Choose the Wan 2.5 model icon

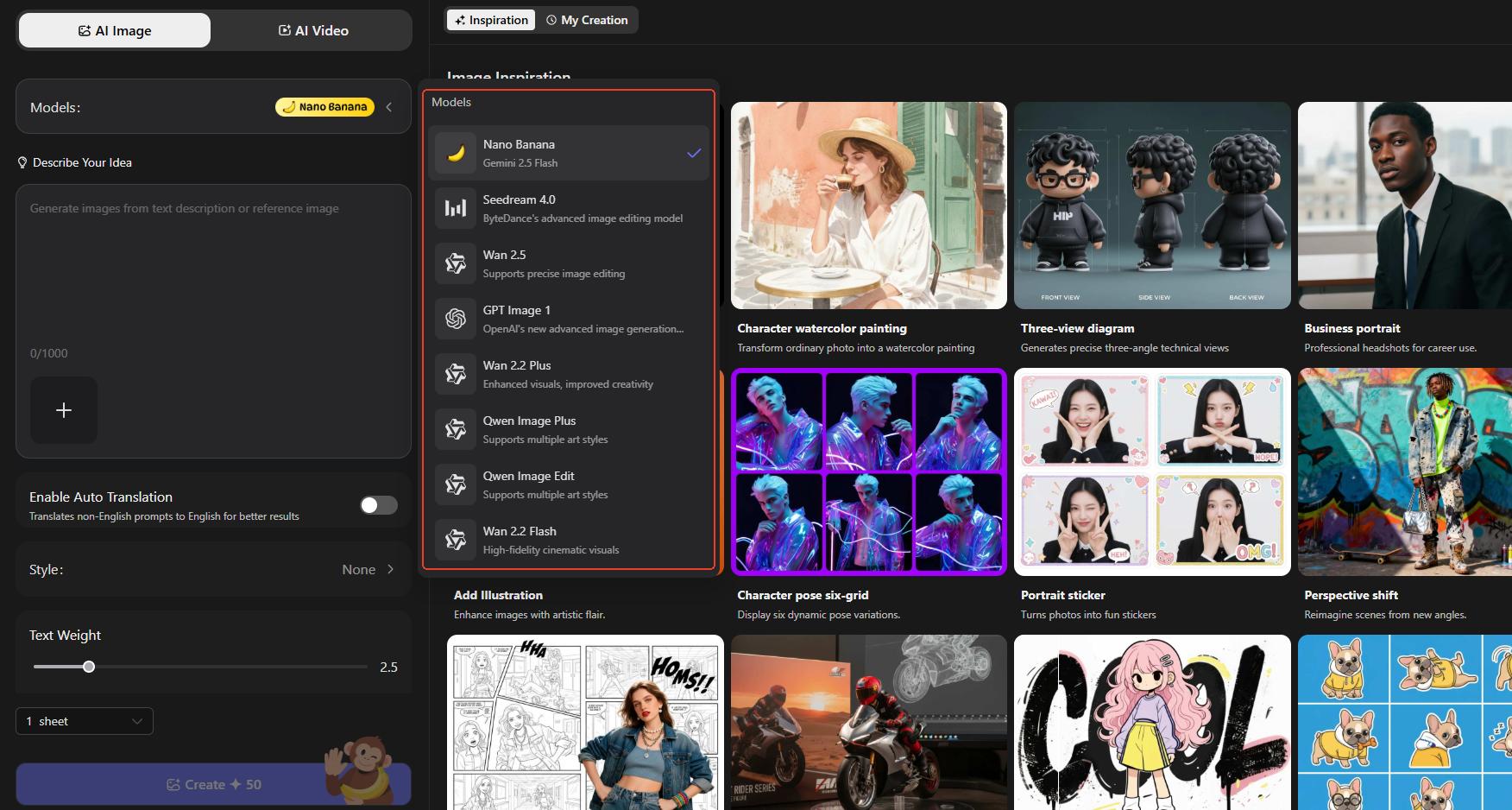pyautogui.click(x=456, y=263)
